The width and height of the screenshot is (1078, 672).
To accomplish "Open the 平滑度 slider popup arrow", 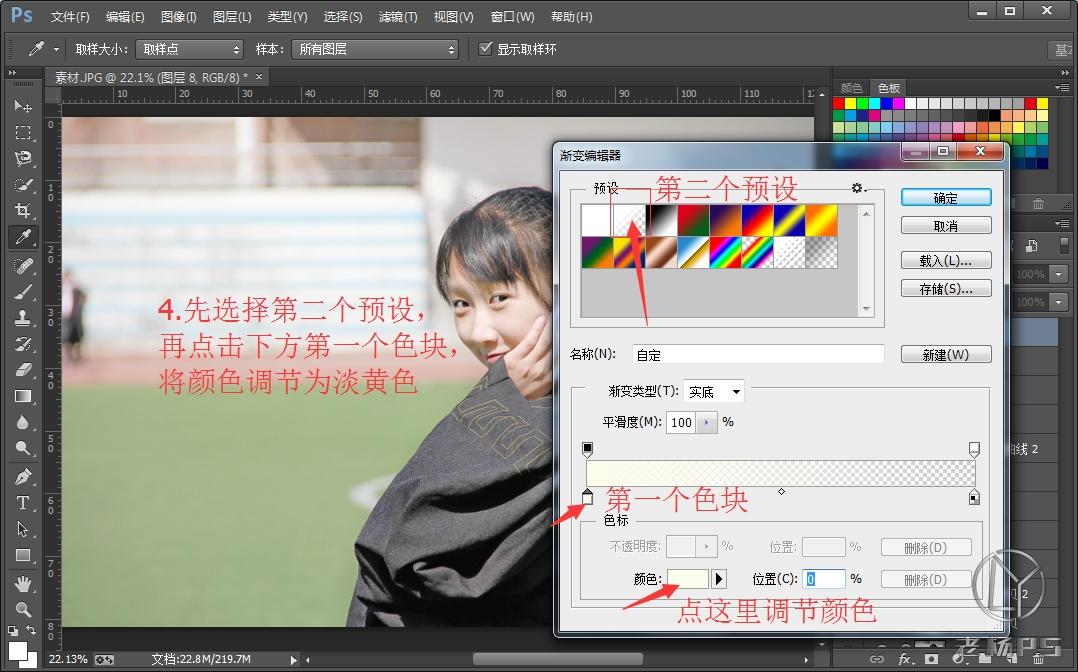I will point(707,422).
